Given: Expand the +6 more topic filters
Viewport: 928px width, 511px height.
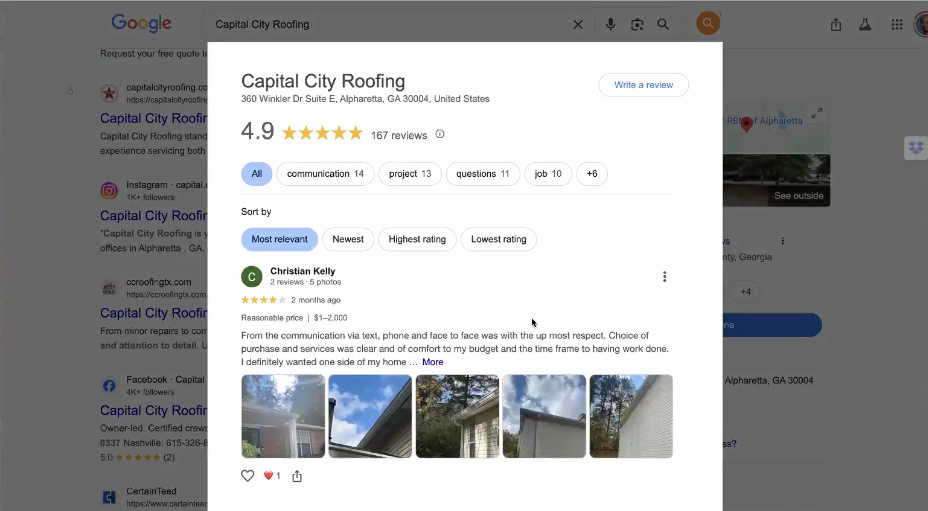Looking at the screenshot, I should (x=592, y=173).
